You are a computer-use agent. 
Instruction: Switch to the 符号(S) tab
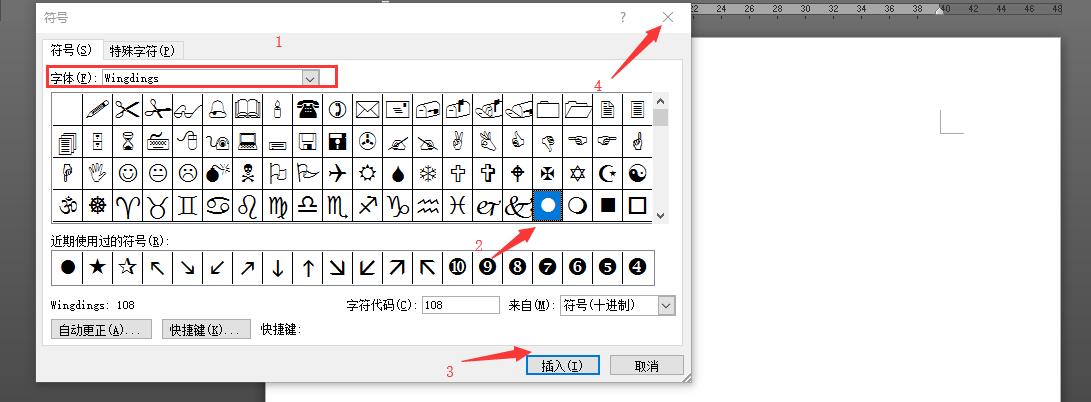click(x=72, y=50)
